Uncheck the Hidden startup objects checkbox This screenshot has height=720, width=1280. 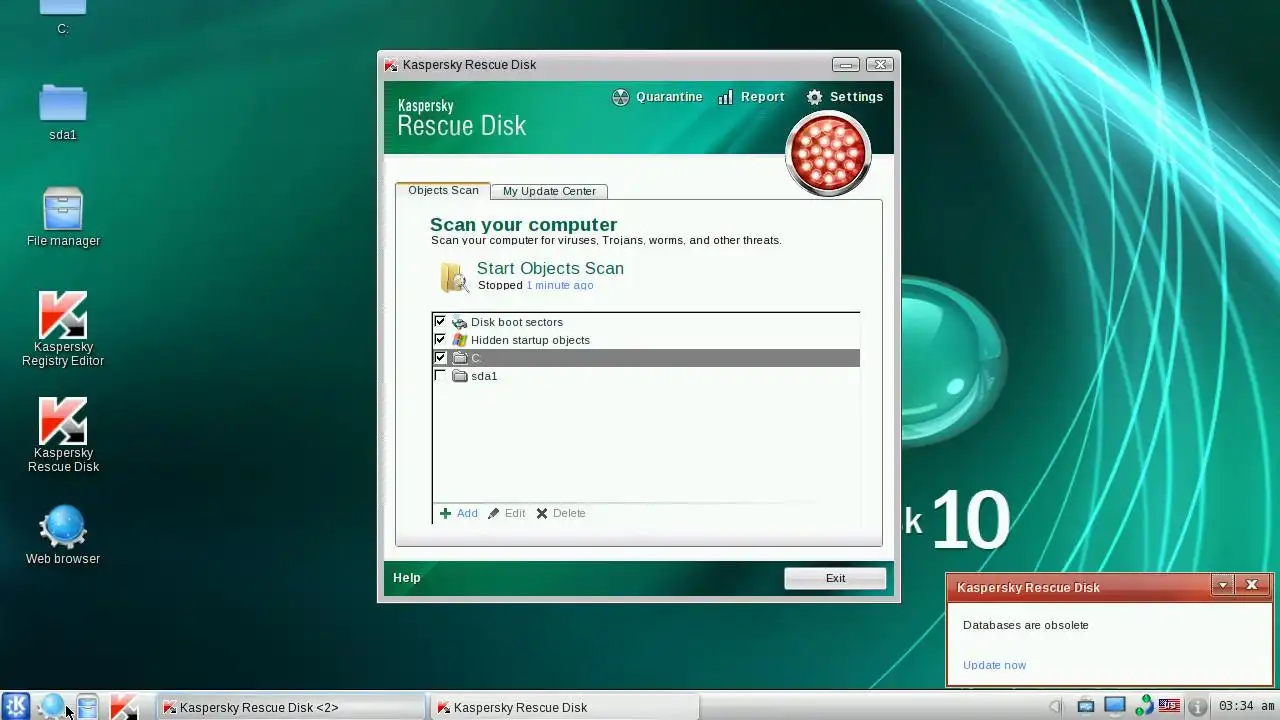[x=440, y=340]
